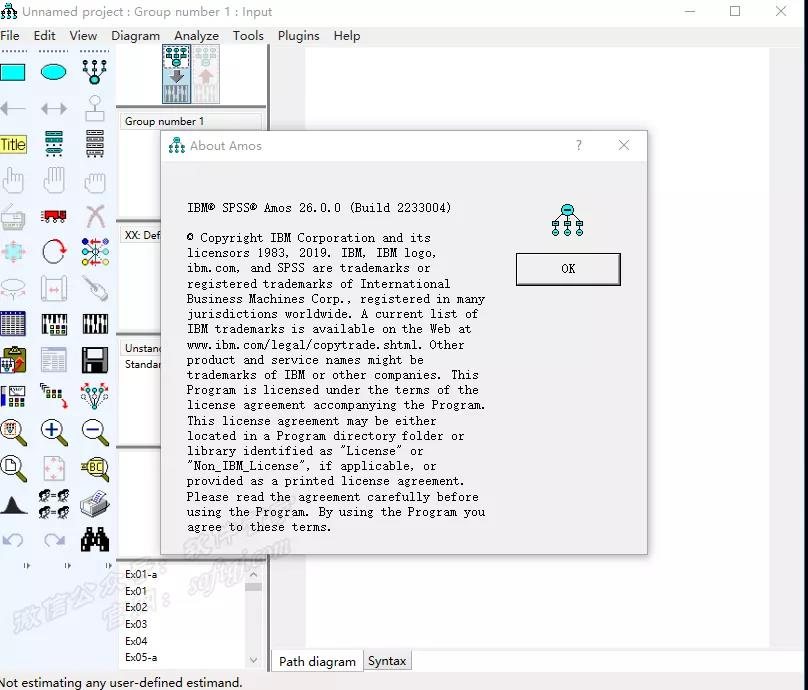Viewport: 808px width, 690px height.
Task: Click the redo arrow icon
Action: 54,540
